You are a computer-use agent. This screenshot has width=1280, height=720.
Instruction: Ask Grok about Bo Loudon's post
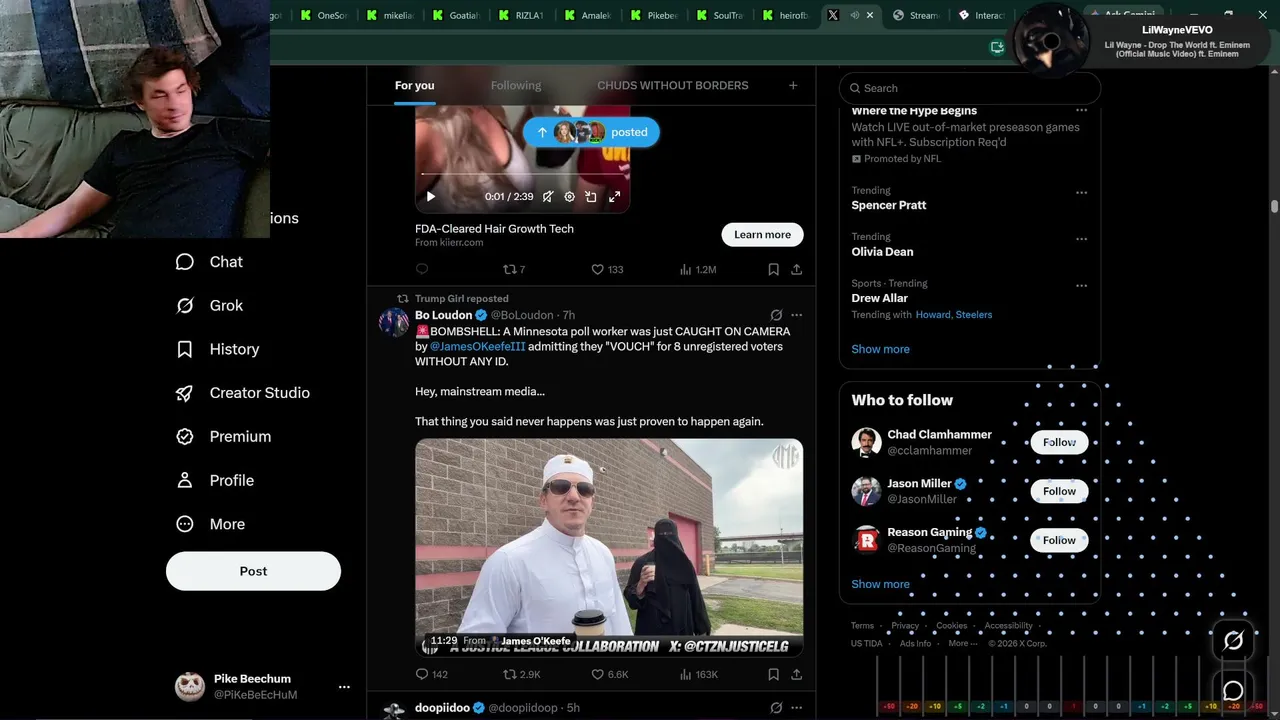776,315
